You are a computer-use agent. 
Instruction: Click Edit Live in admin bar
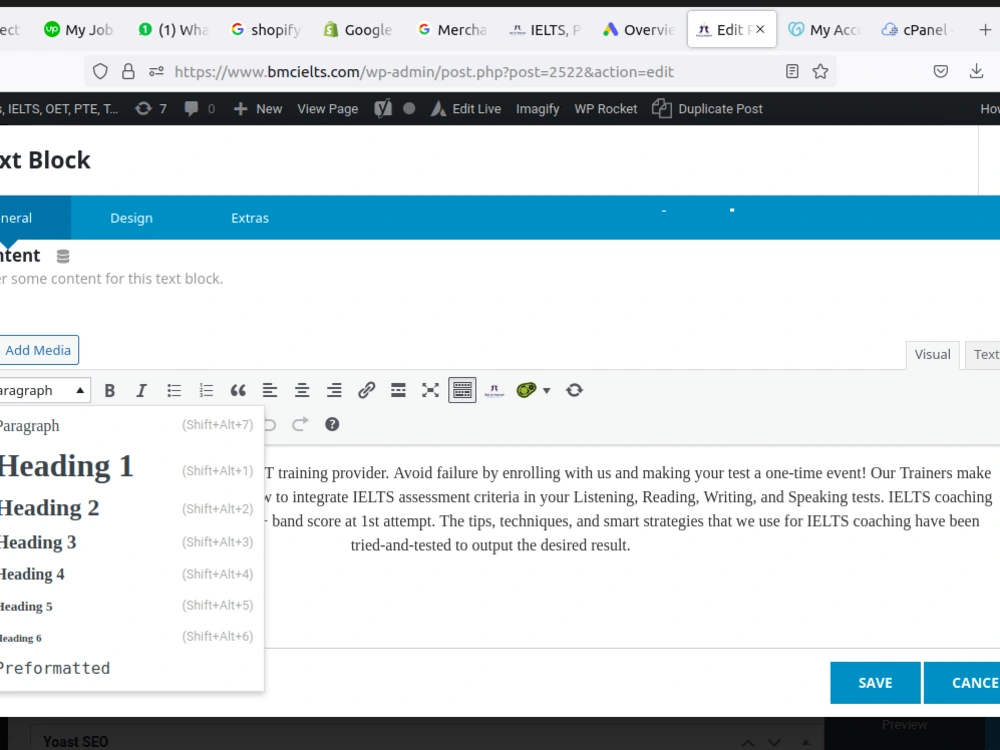466,109
